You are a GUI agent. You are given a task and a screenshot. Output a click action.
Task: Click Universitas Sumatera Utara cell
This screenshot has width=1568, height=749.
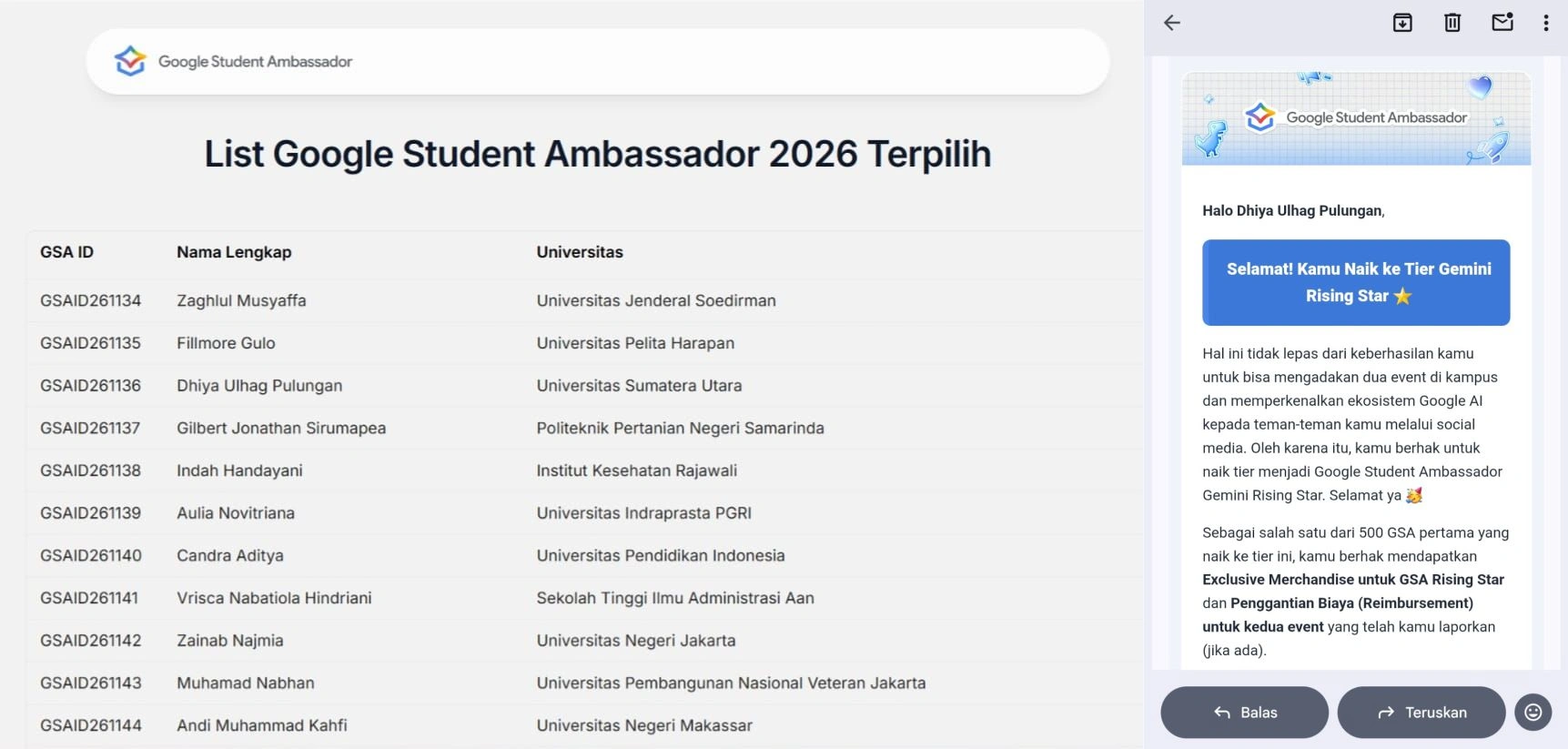639,385
